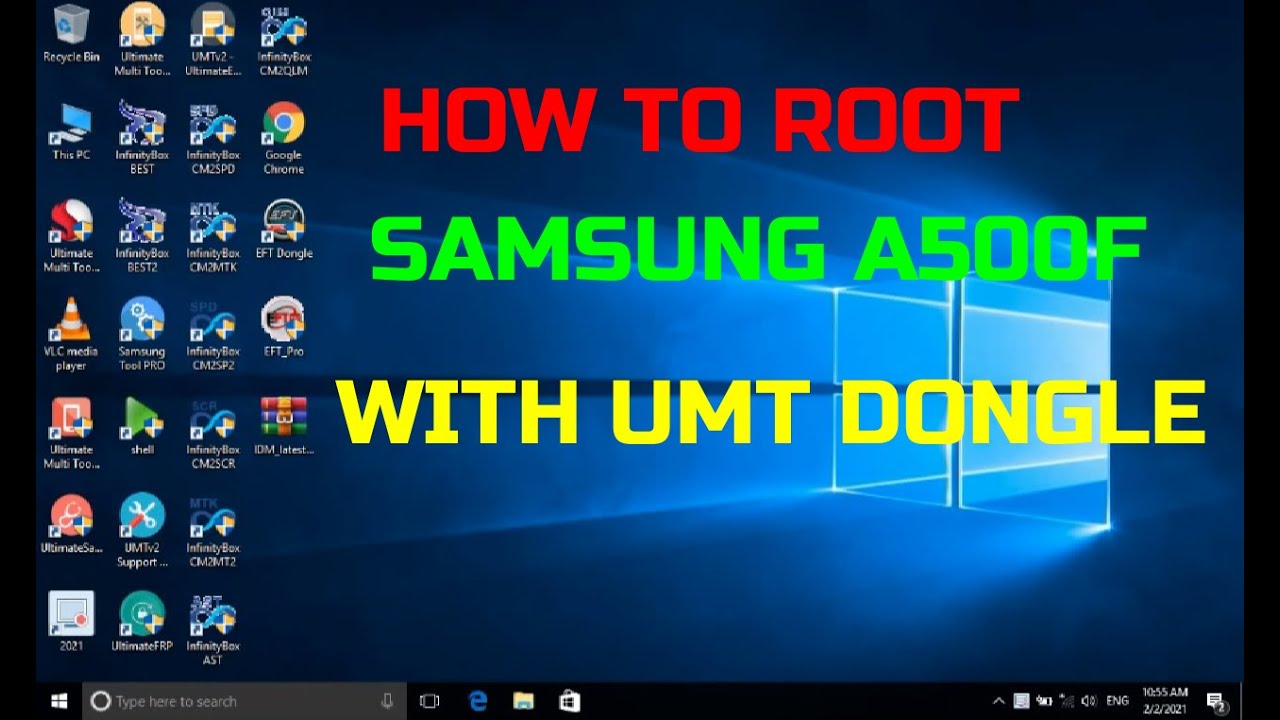The height and width of the screenshot is (720, 1280).
Task: Open Google Chrome desktop shortcut
Action: point(284,137)
